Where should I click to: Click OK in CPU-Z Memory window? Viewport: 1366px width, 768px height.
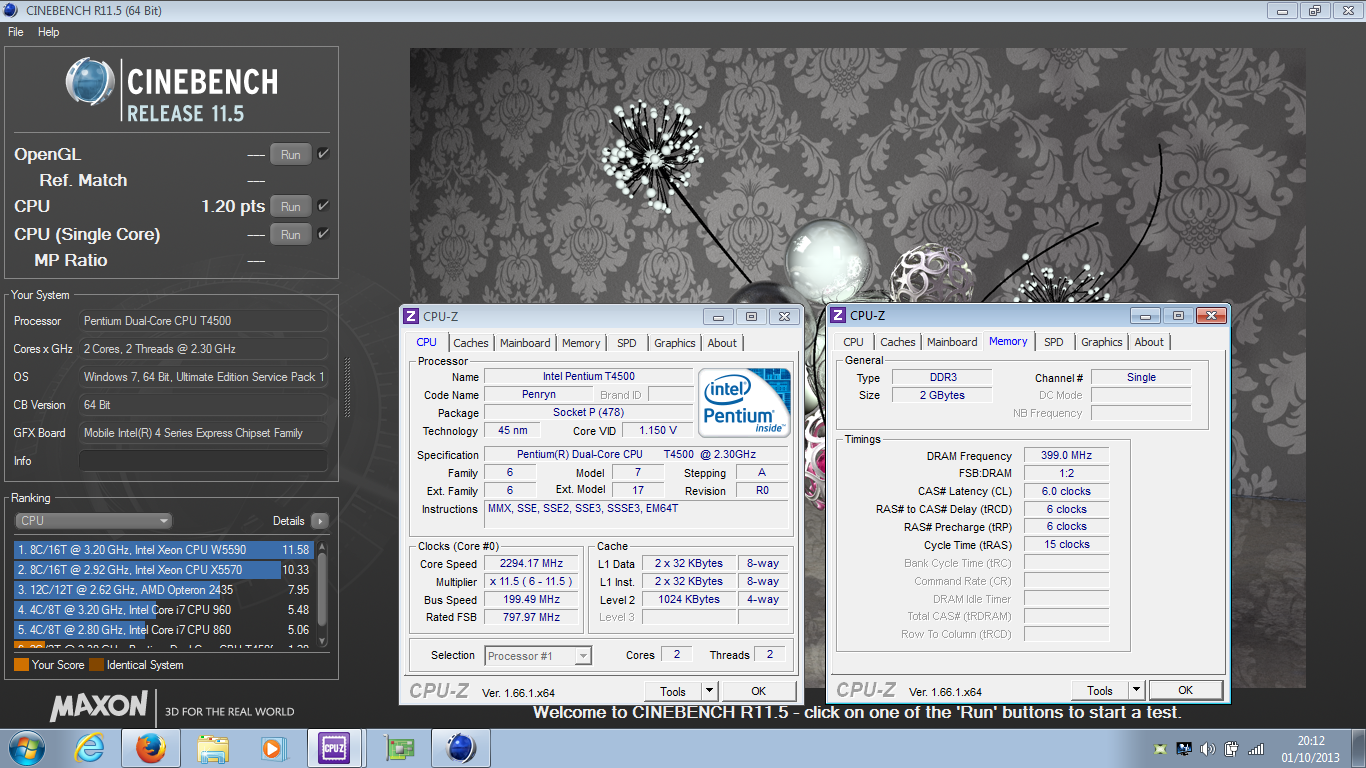click(1185, 690)
